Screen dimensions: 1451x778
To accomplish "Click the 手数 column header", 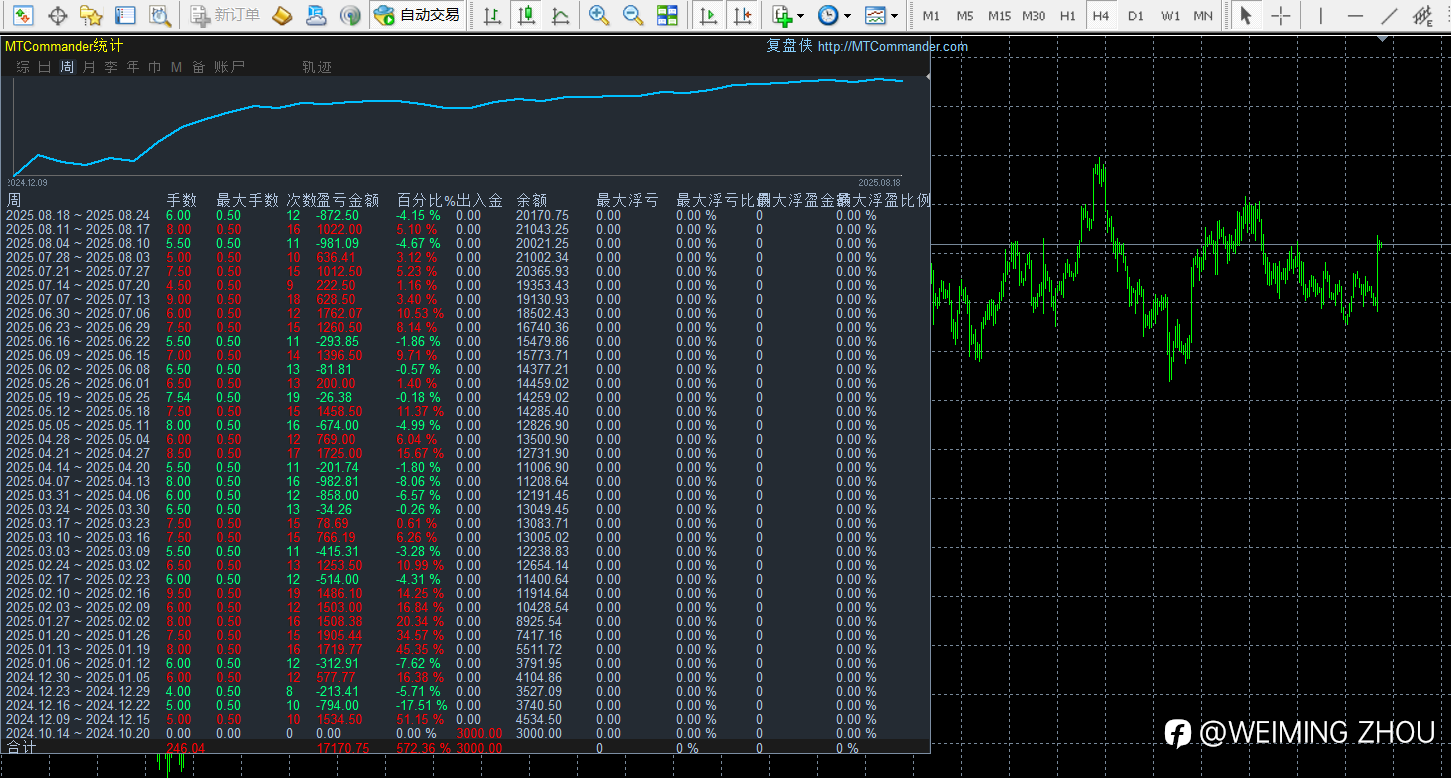I will 182,200.
